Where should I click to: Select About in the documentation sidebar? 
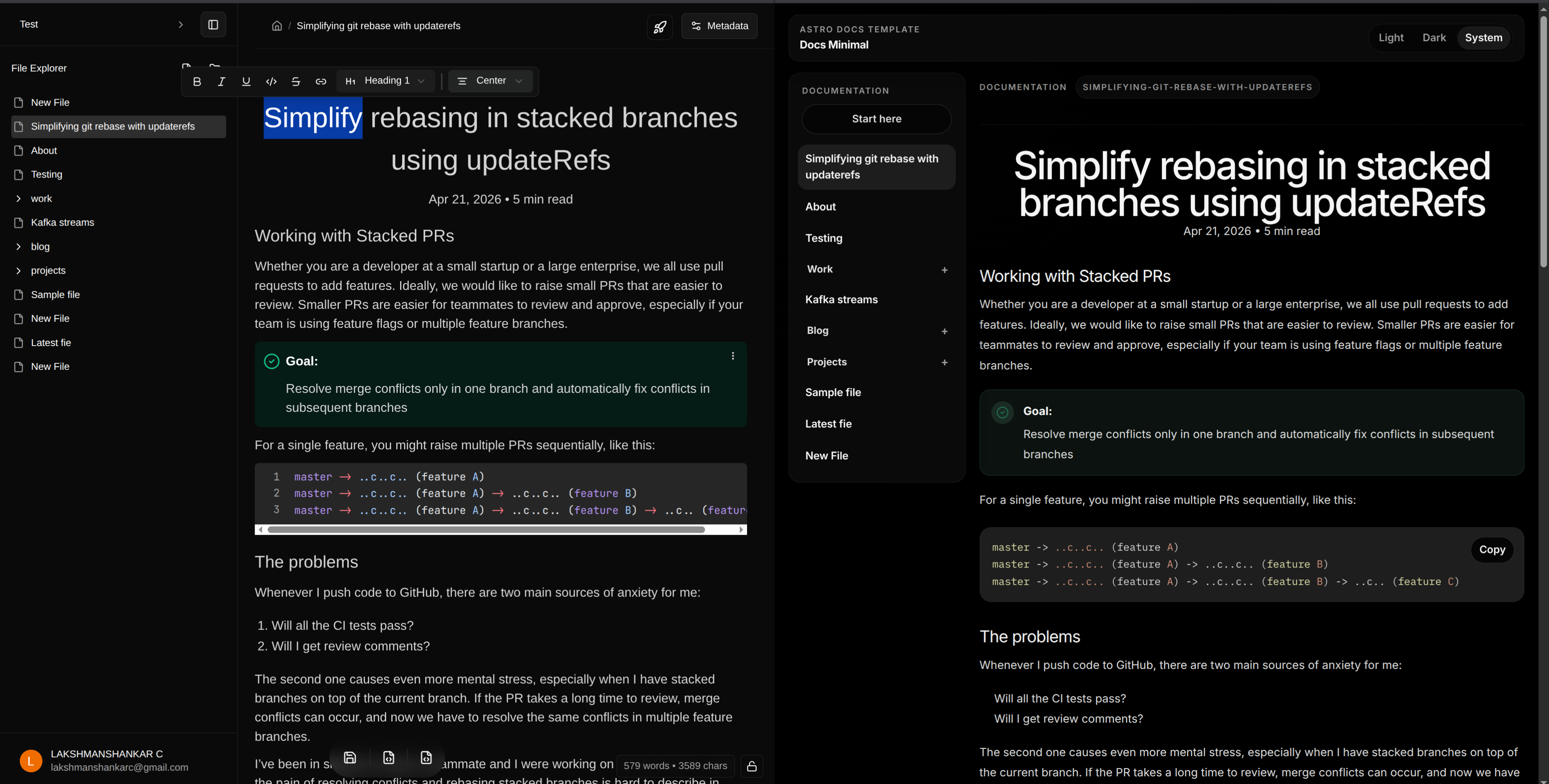[x=821, y=206]
